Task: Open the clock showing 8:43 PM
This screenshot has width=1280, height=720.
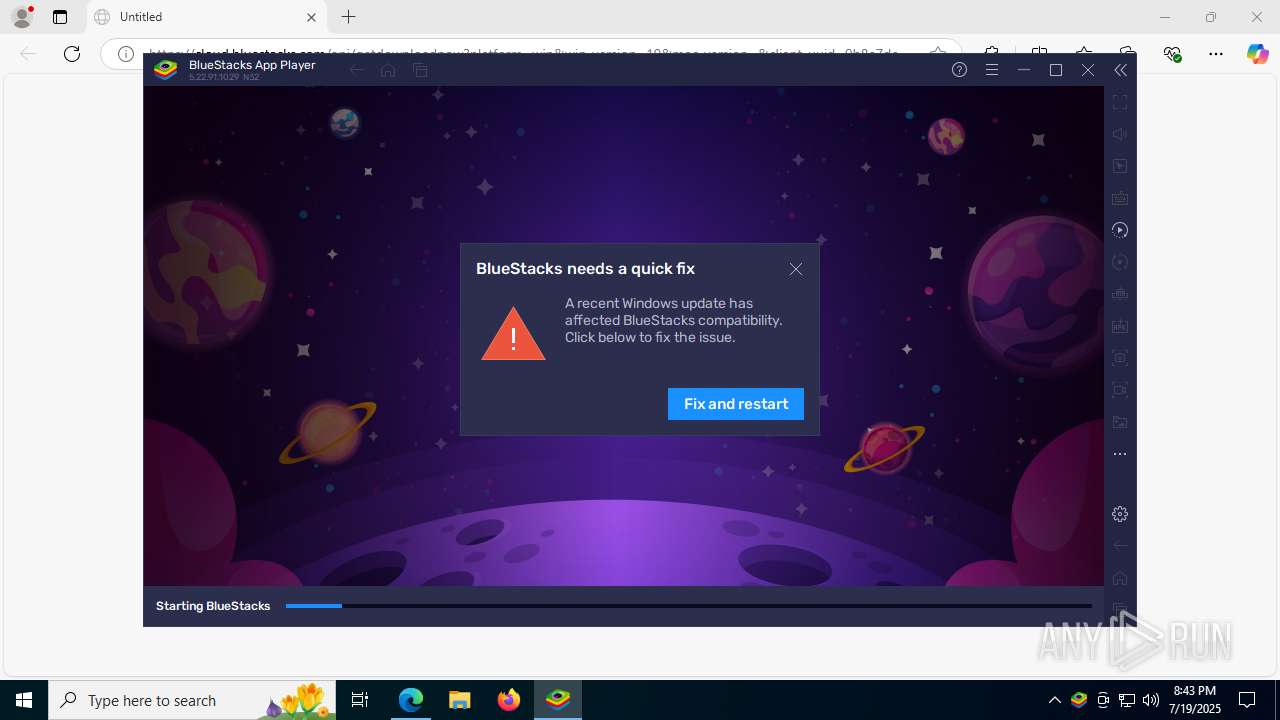Action: coord(1196,700)
